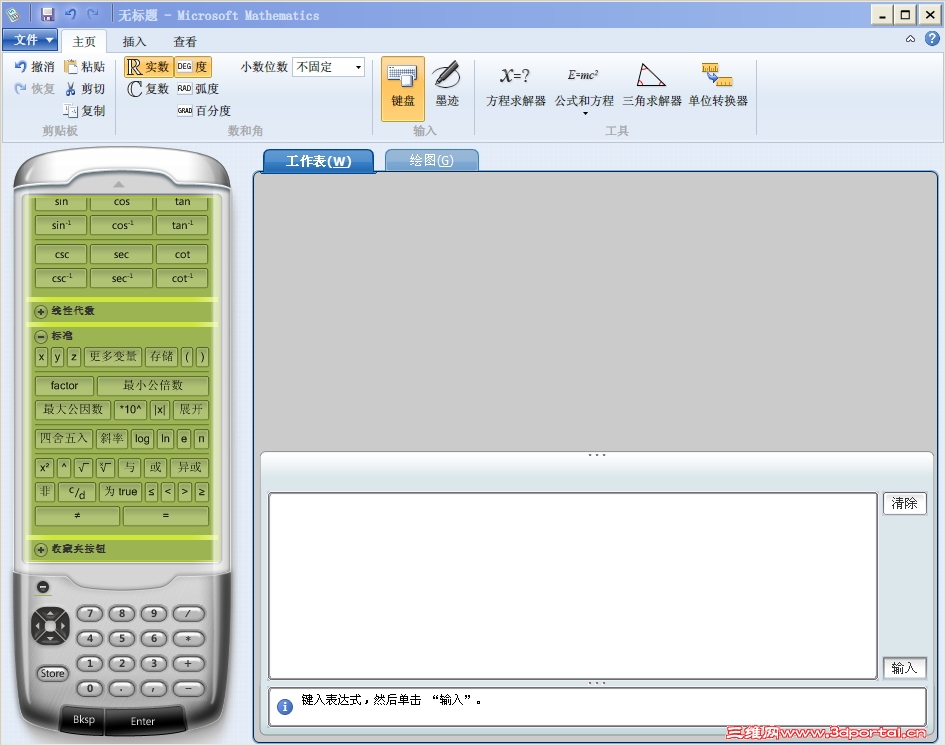
Task: Select 复数 complex number mode
Action: (148, 89)
